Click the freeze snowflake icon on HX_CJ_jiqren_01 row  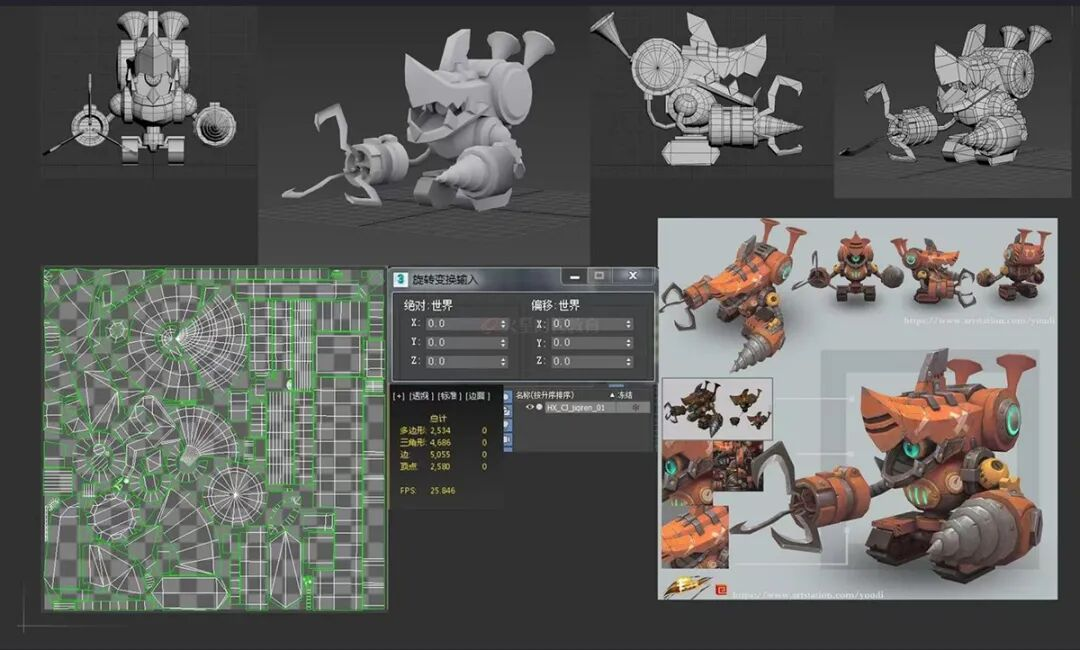tap(635, 408)
